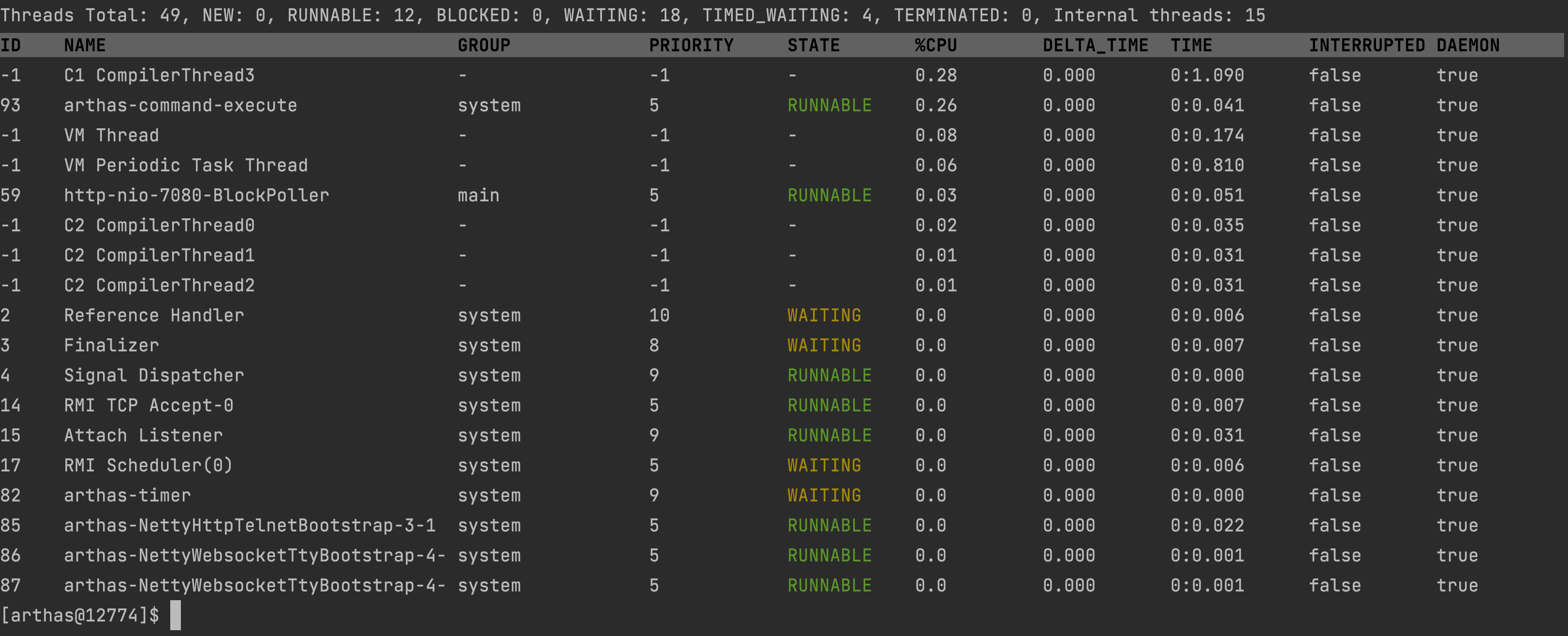
Task: Click arthas-NettyHttpTelnetBootstrap-3-1 thread name
Action: [x=250, y=525]
